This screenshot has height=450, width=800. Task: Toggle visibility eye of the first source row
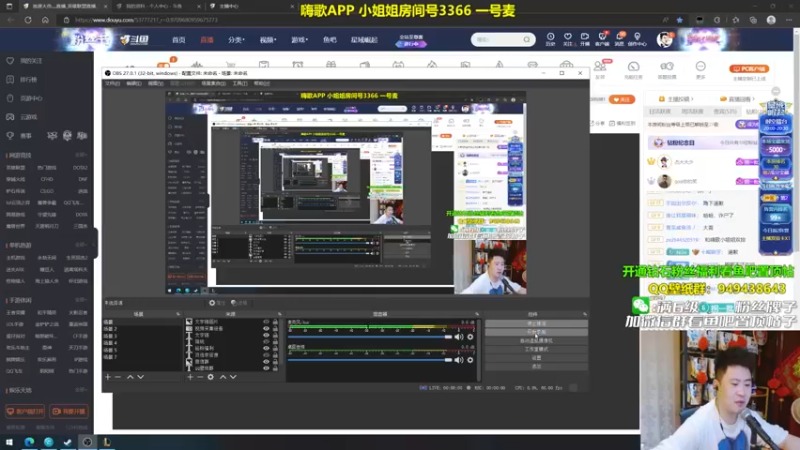pyautogui.click(x=266, y=322)
